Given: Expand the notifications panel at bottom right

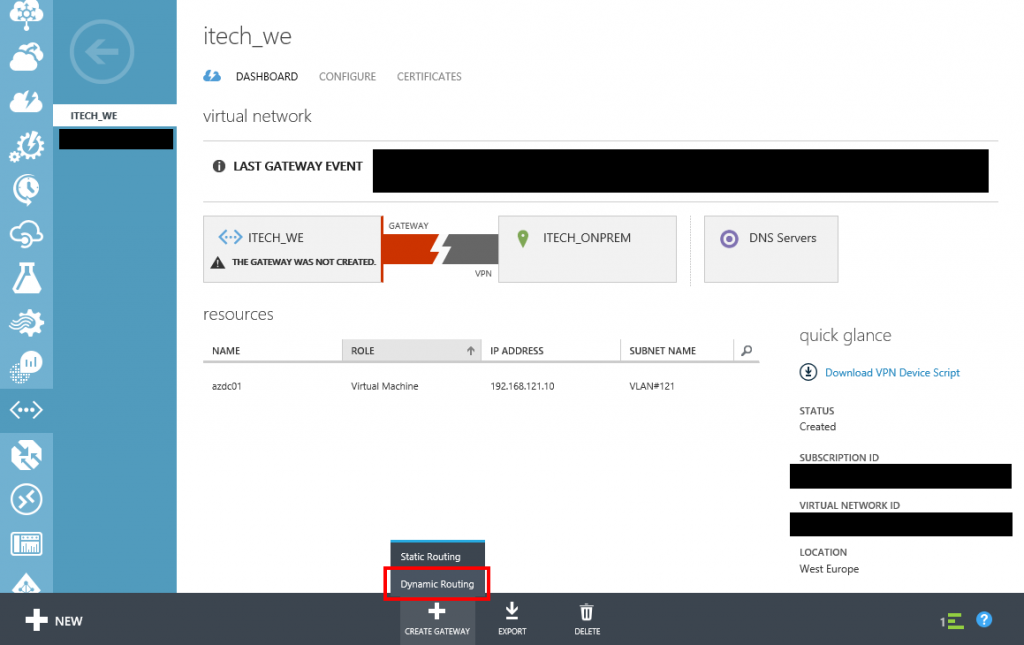Looking at the screenshot, I should 952,620.
